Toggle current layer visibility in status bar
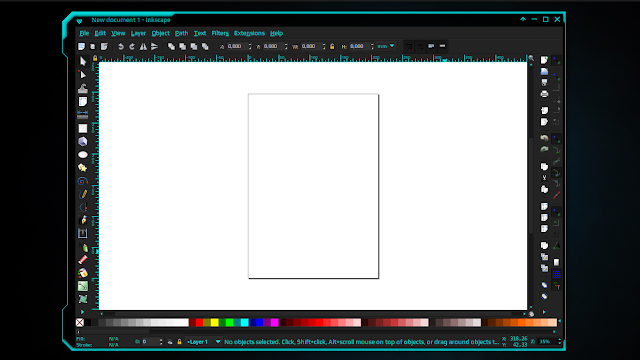This screenshot has width=640, height=360. point(170,342)
